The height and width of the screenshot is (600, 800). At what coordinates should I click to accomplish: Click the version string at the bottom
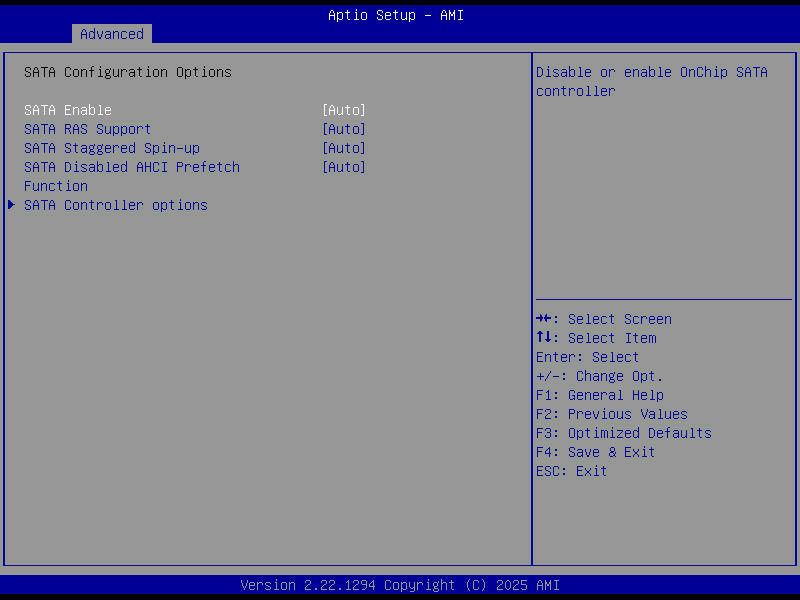point(400,585)
